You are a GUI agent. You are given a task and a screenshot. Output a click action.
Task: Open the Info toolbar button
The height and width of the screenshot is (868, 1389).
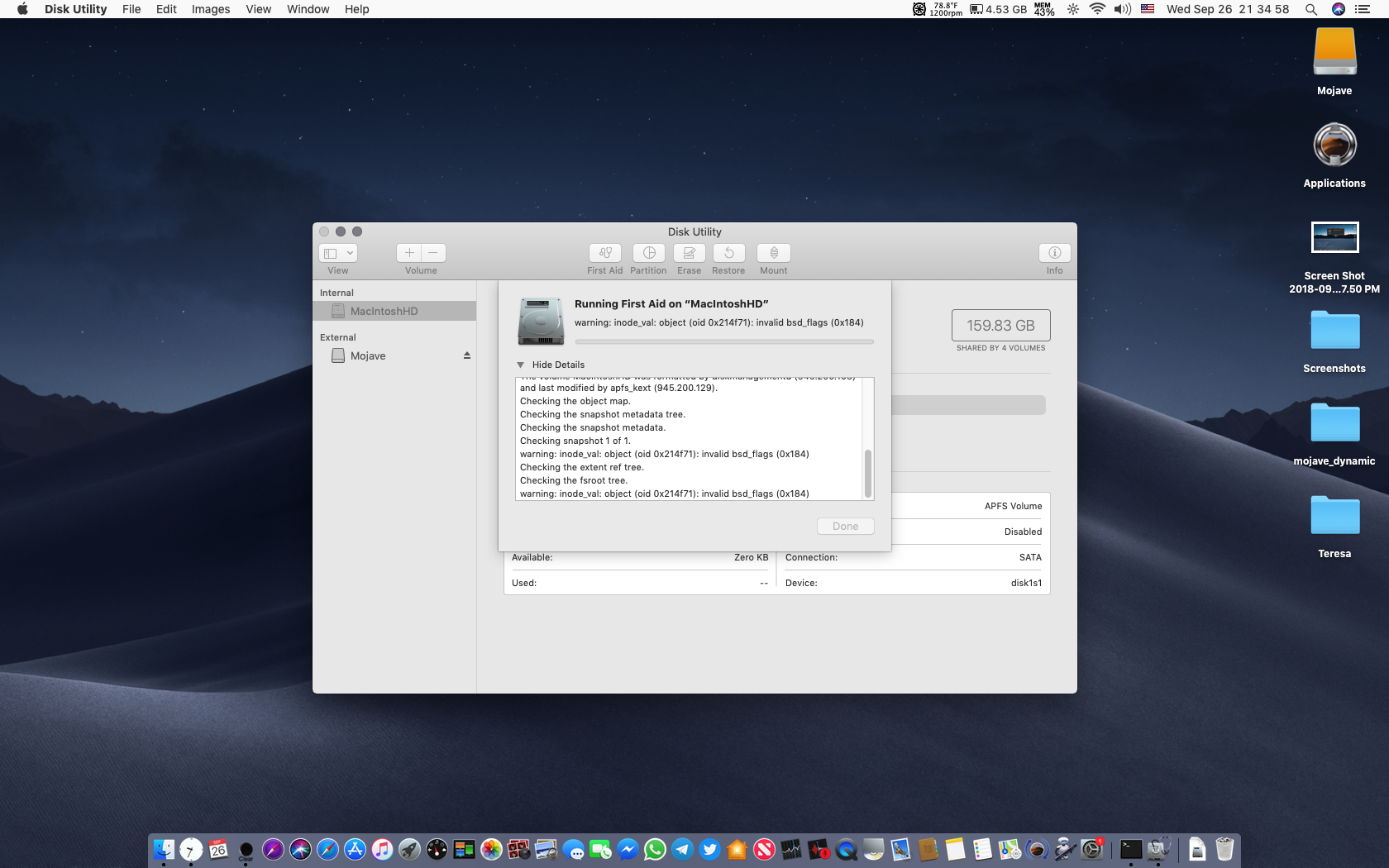click(1054, 253)
